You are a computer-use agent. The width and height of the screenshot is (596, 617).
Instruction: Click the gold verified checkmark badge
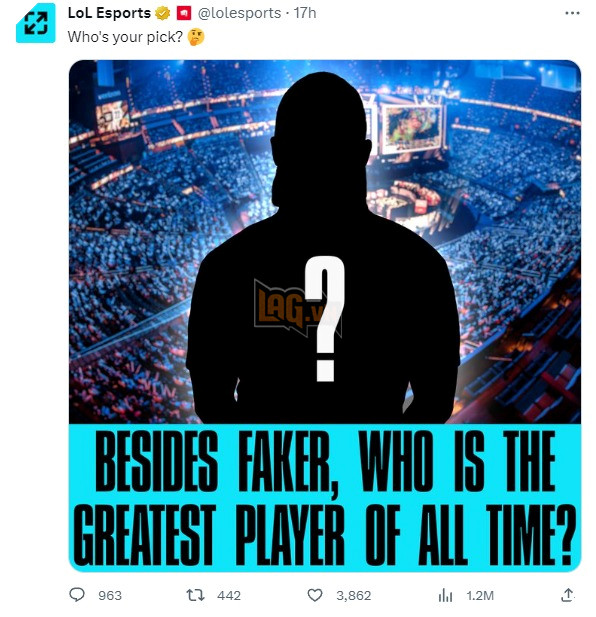point(162,13)
